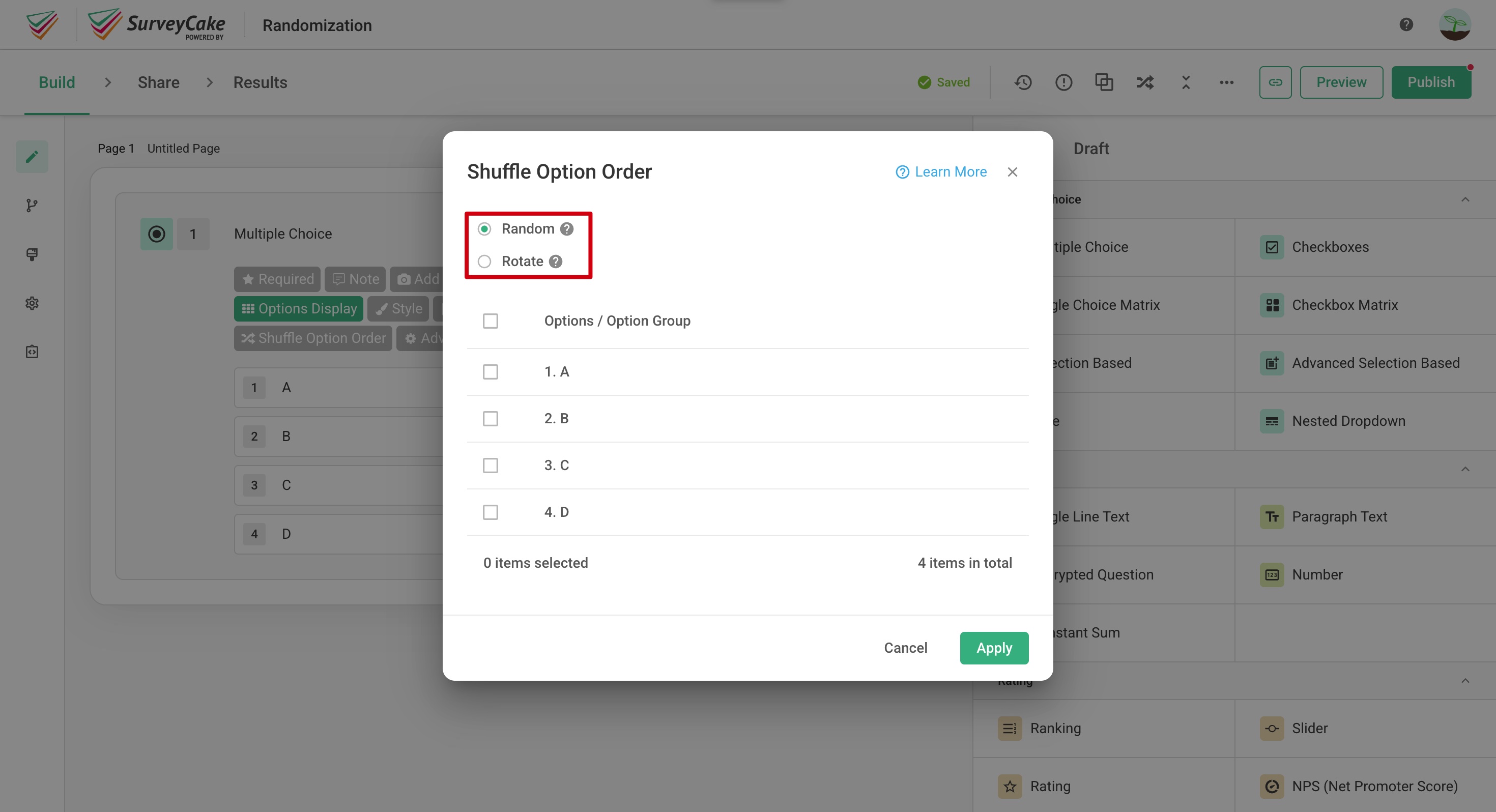Select the pencil edit icon in sidebar

point(32,156)
